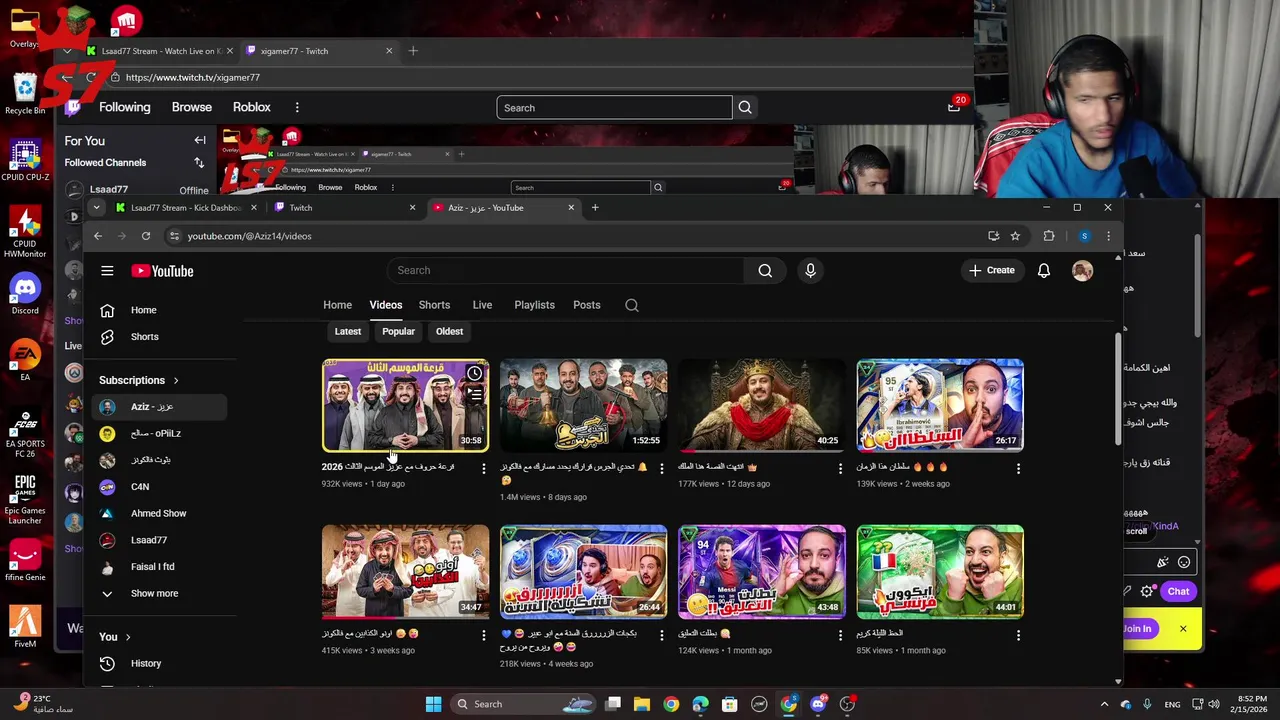Click the YouTube address bar URL
1280x720 pixels.
[x=249, y=236]
